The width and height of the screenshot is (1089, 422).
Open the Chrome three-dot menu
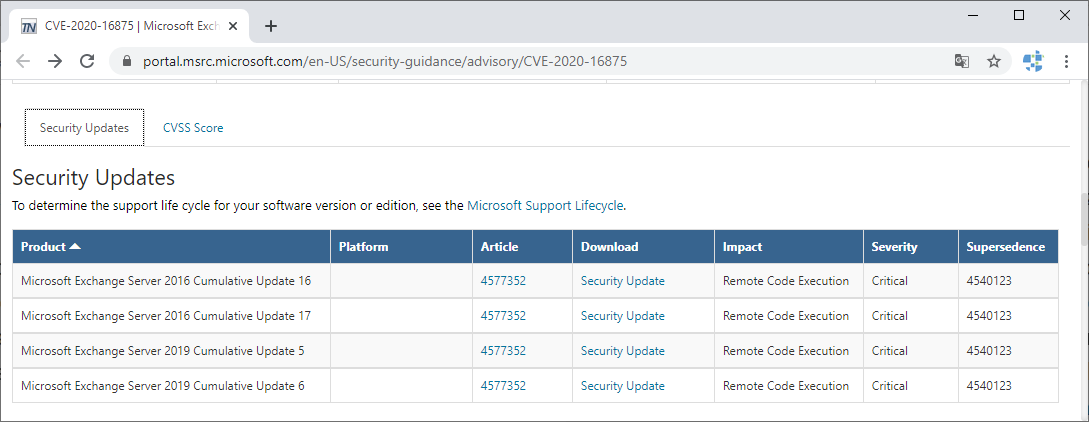pos(1066,61)
